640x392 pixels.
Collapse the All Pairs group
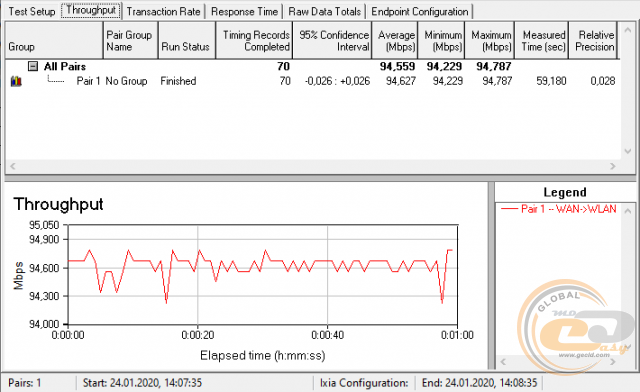[x=33, y=66]
